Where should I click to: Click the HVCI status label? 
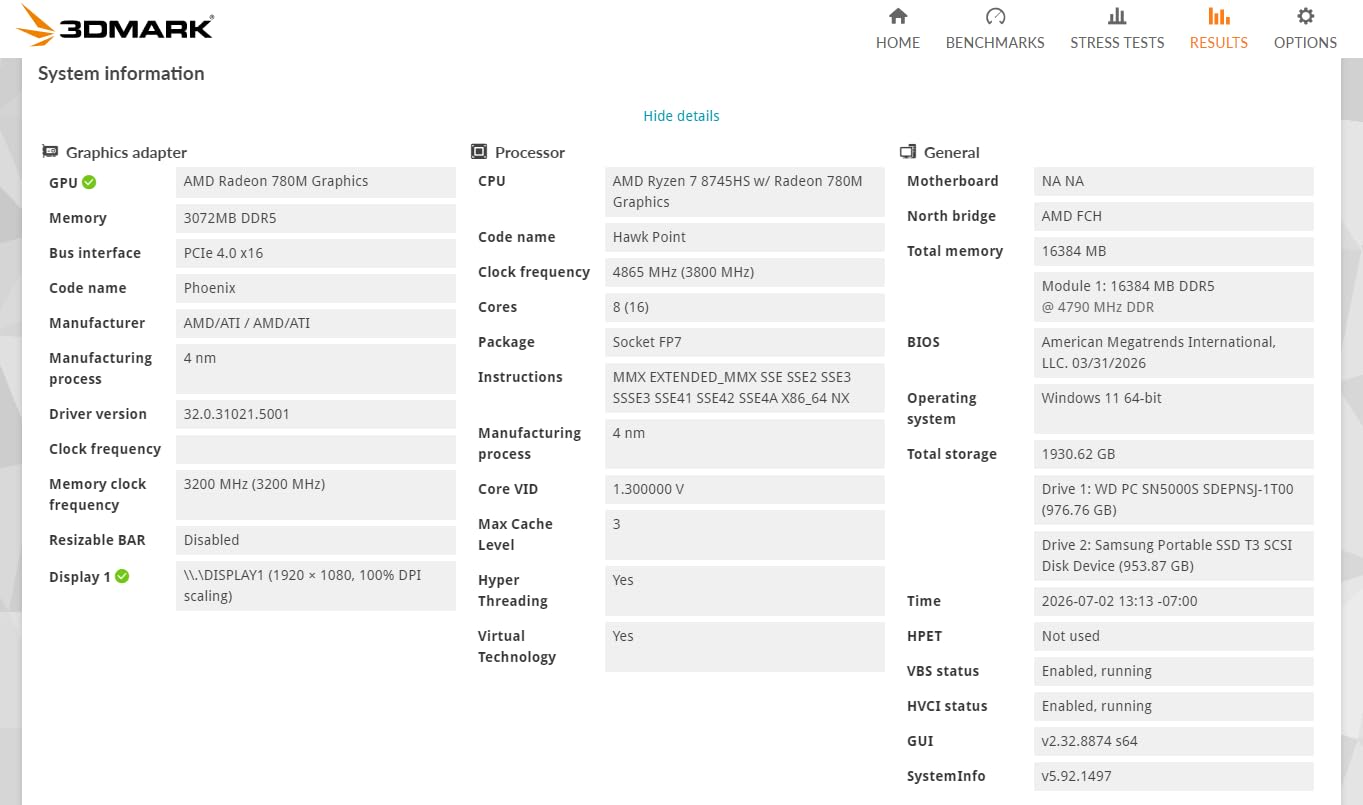[x=947, y=706]
